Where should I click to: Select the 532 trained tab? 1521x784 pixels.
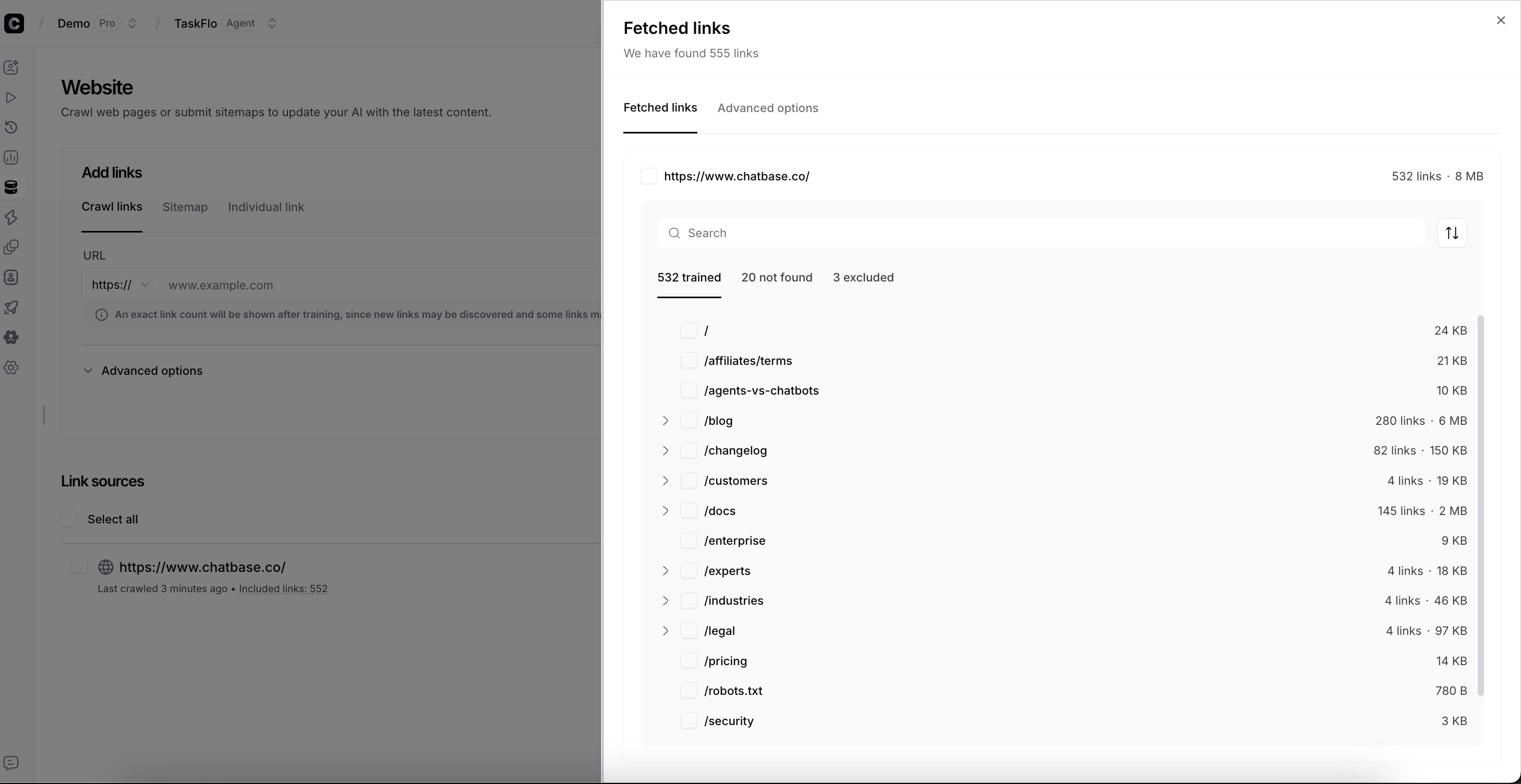pos(689,278)
